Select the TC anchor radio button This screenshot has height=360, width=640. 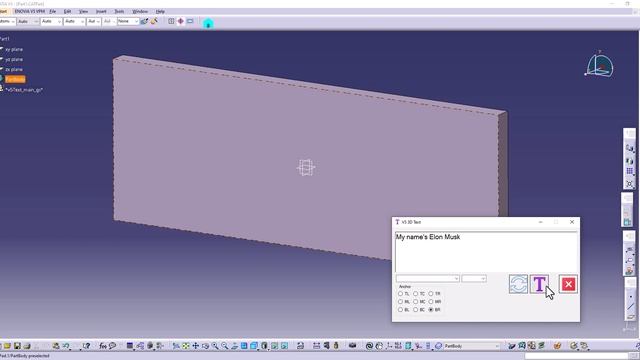(416, 294)
